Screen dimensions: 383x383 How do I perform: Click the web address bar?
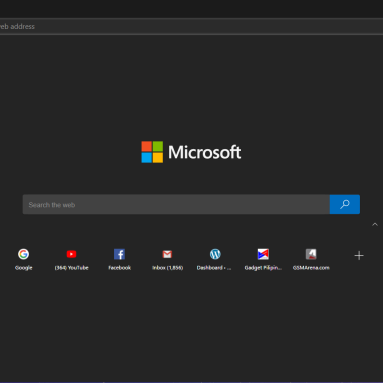pos(191,26)
